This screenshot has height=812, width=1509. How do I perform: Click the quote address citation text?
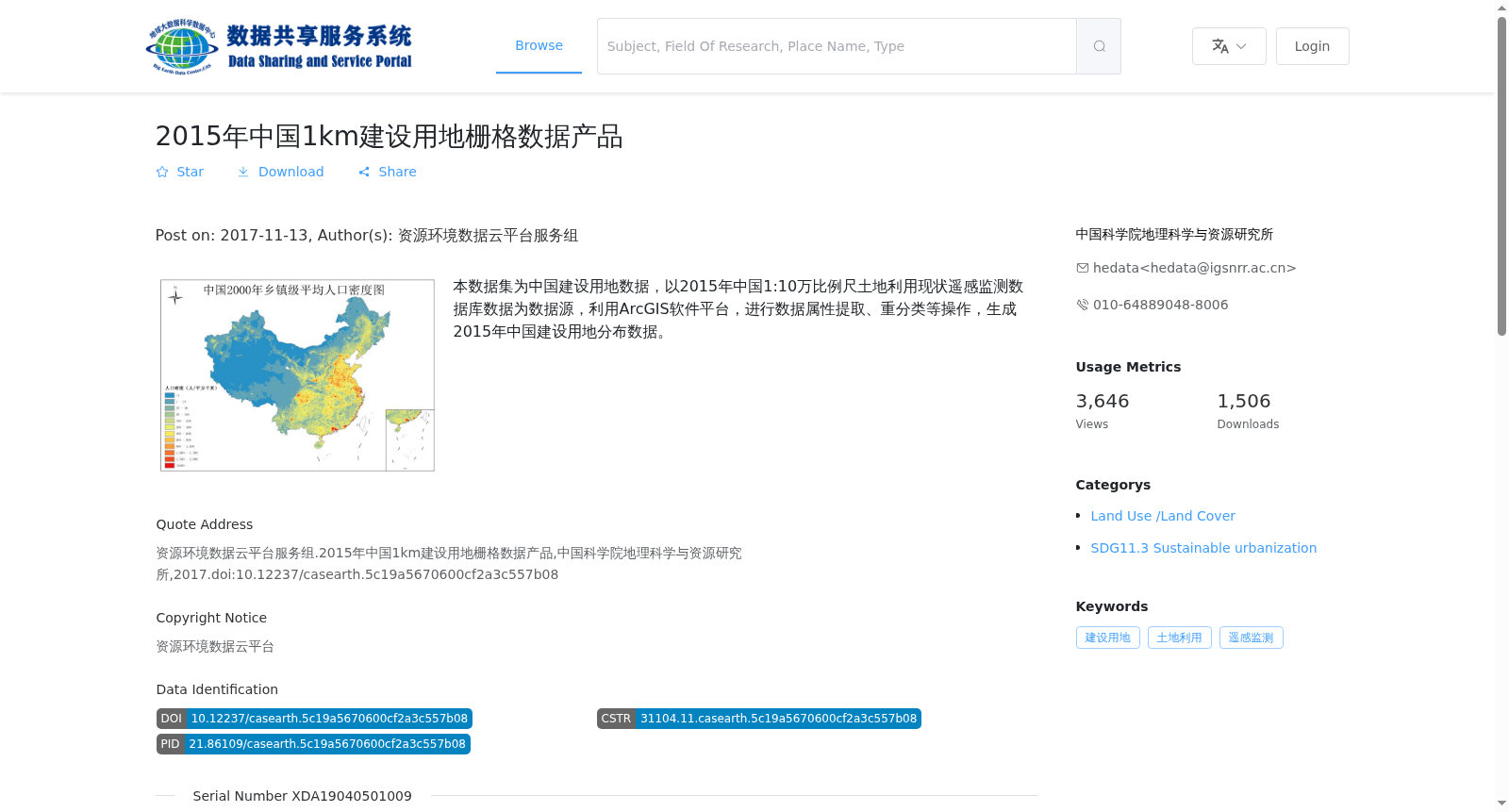(x=449, y=564)
